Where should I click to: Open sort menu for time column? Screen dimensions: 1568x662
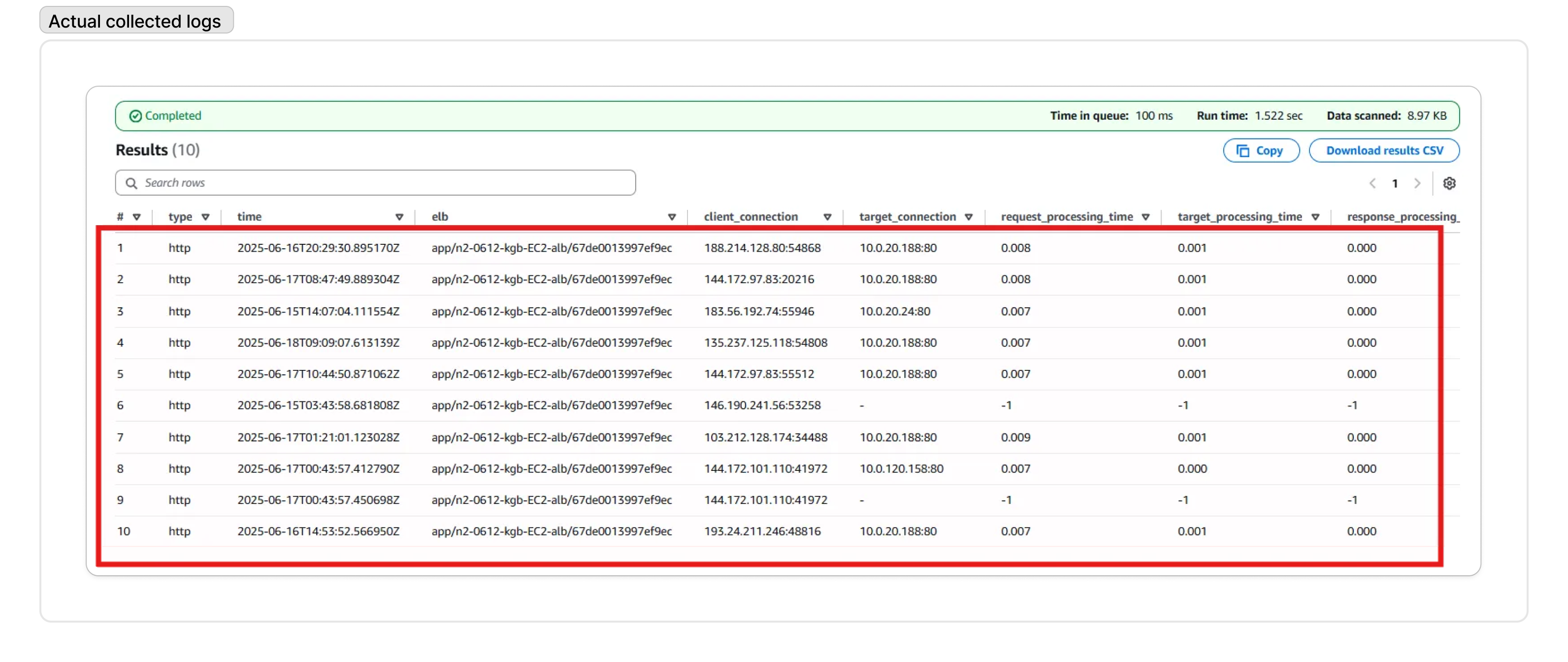399,217
